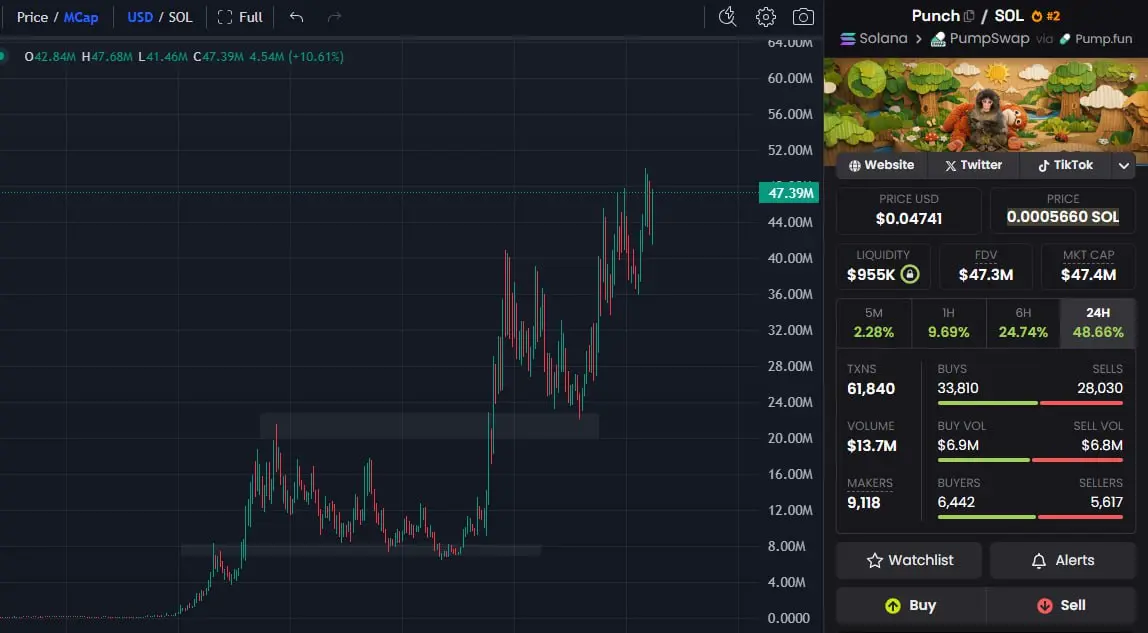Viewport: 1148px width, 633px height.
Task: Click the fullscreen brackets icon next to Full
Action: coord(225,17)
